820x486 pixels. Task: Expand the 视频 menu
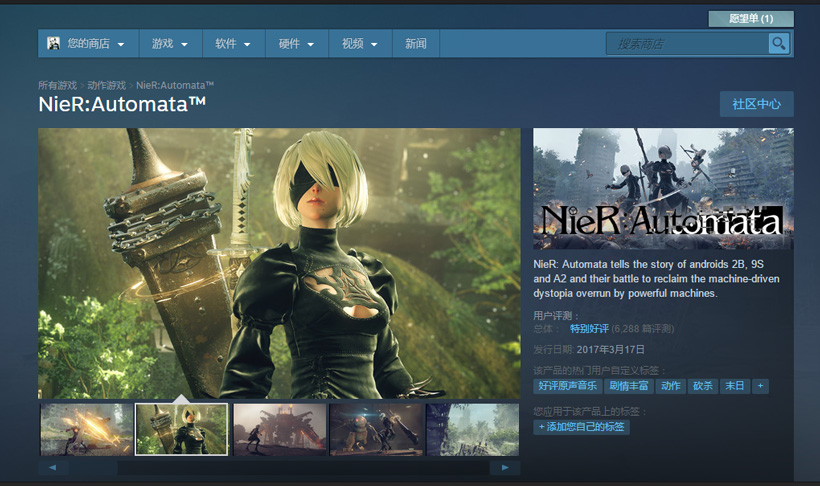360,43
